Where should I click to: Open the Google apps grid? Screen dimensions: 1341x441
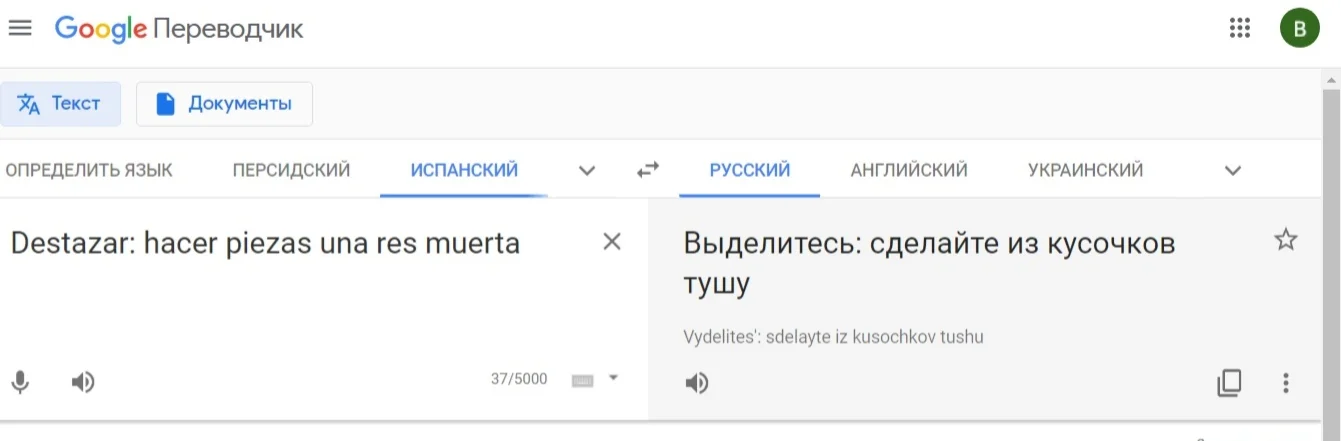tap(1240, 28)
